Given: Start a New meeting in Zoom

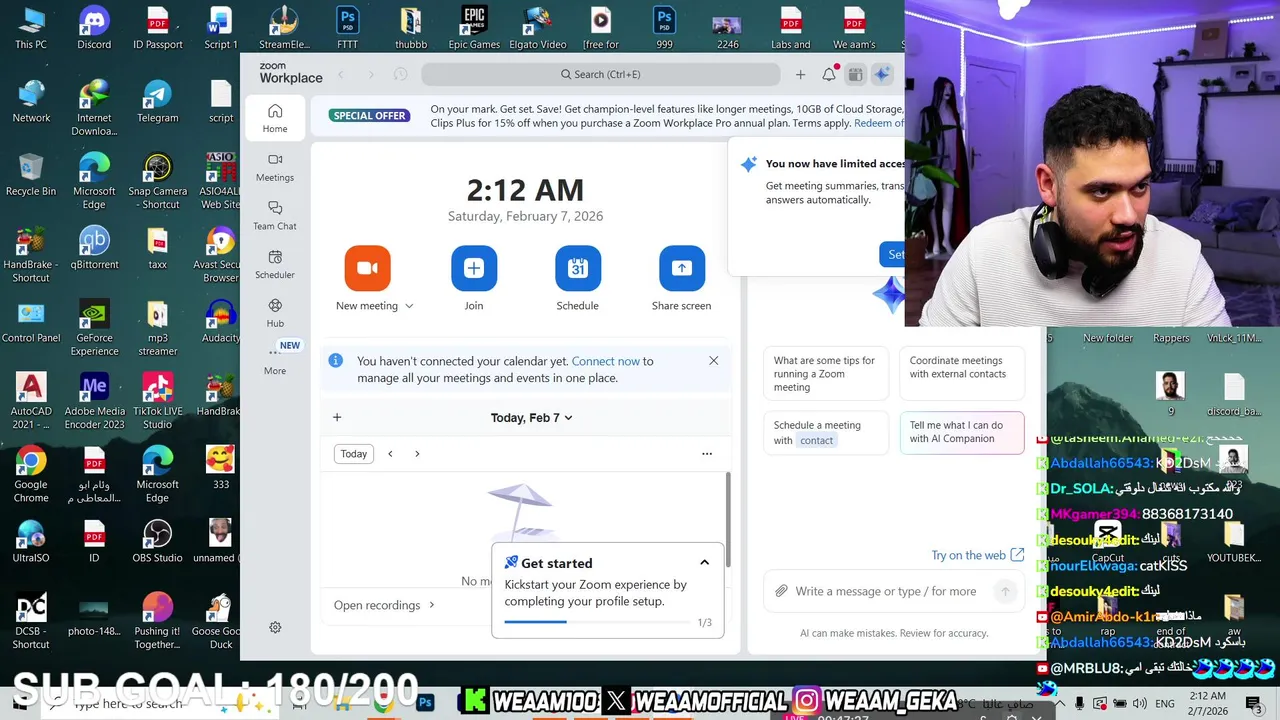Looking at the screenshot, I should coord(367,268).
